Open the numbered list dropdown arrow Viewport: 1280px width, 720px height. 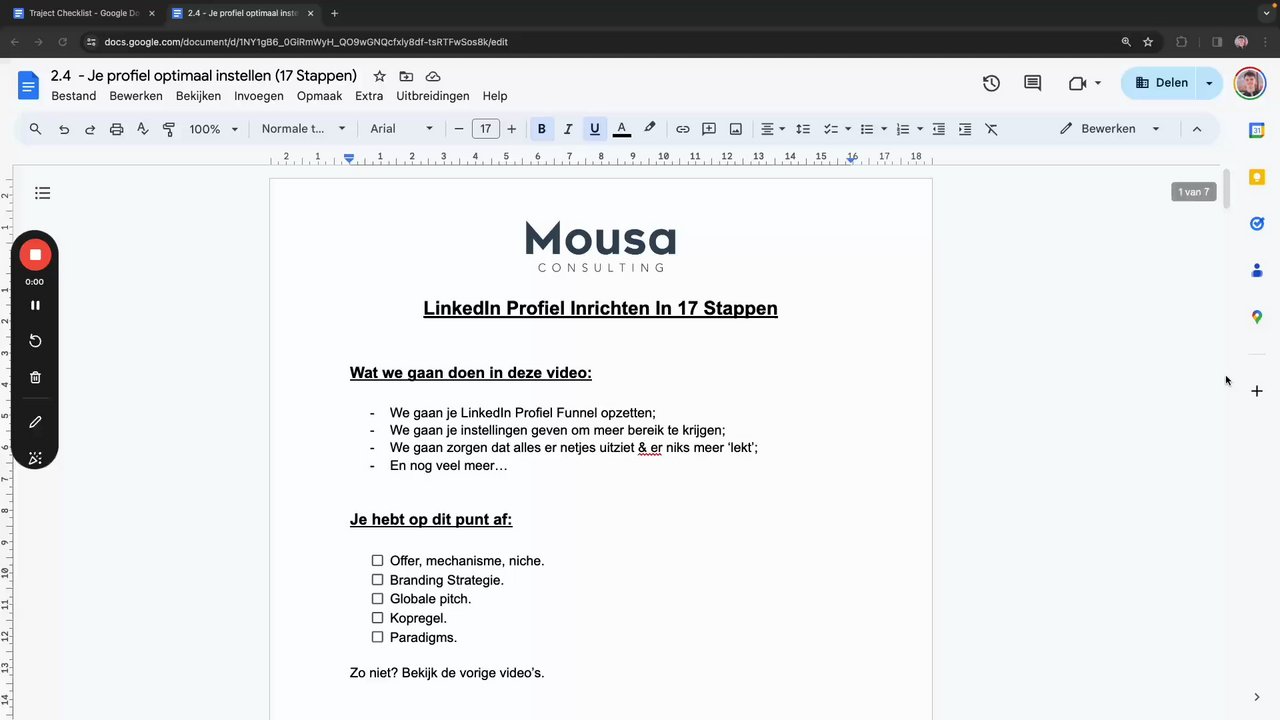[919, 129]
